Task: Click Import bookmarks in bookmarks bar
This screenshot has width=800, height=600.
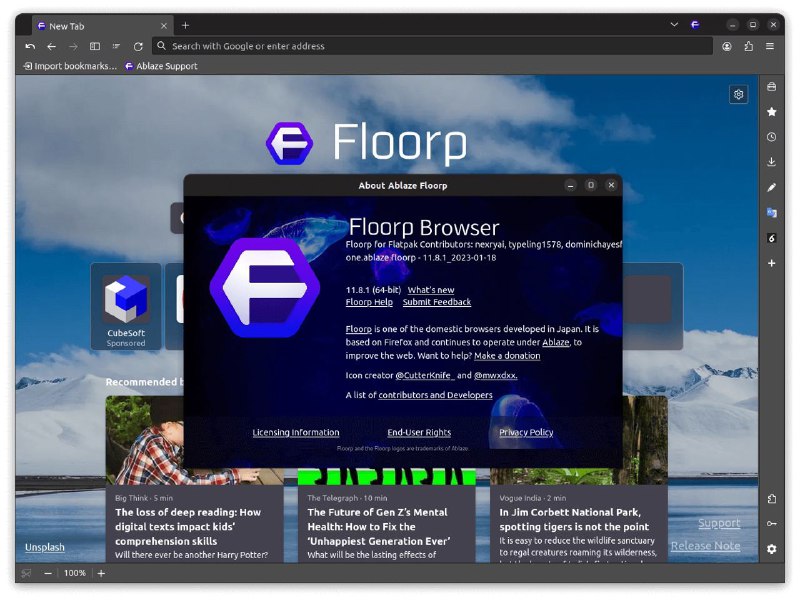Action: click(x=70, y=66)
